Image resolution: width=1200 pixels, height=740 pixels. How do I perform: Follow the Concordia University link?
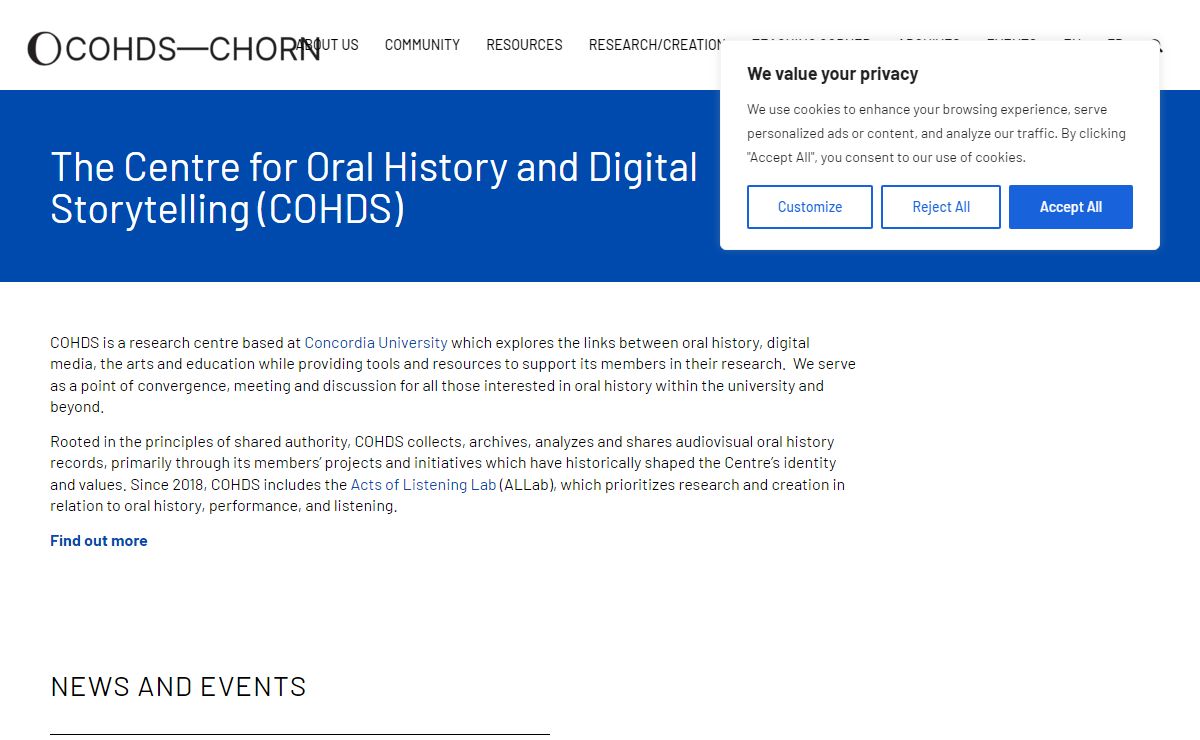click(376, 343)
